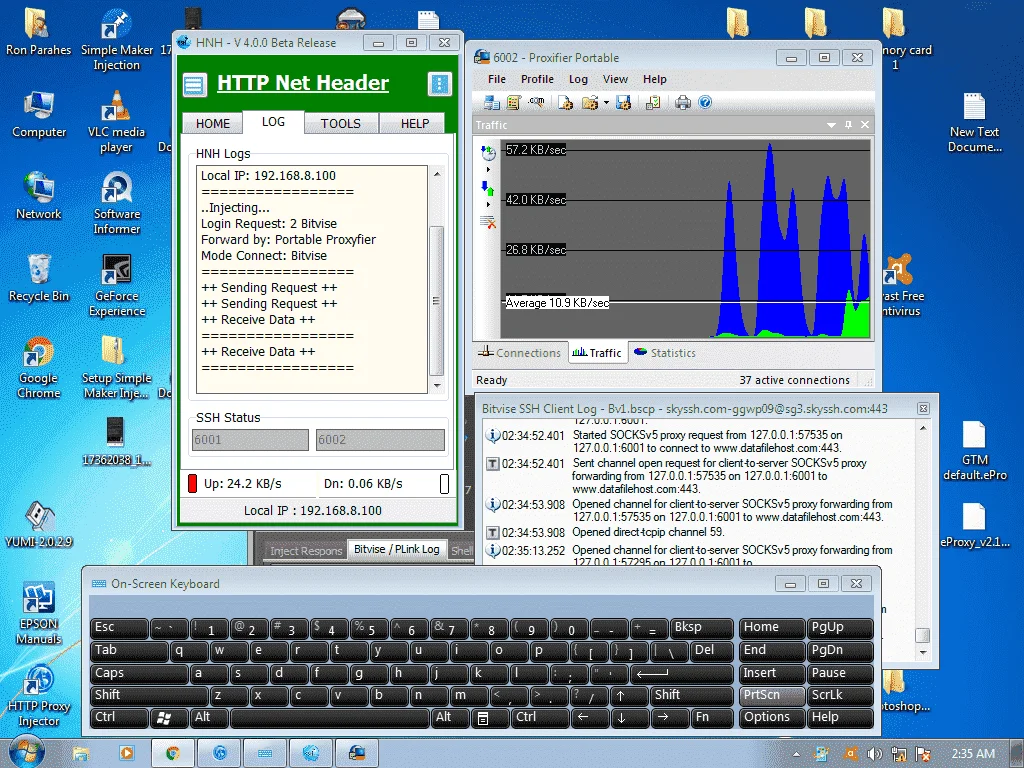
Task: Select VLC media player desktop icon
Action: [116, 121]
